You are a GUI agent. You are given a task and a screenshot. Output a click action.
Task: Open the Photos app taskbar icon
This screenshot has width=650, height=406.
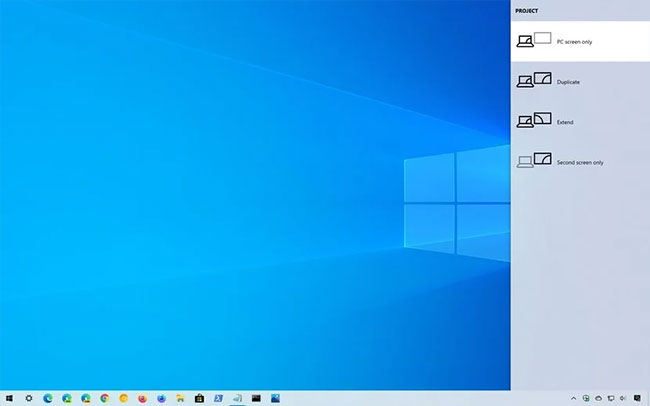[275, 399]
